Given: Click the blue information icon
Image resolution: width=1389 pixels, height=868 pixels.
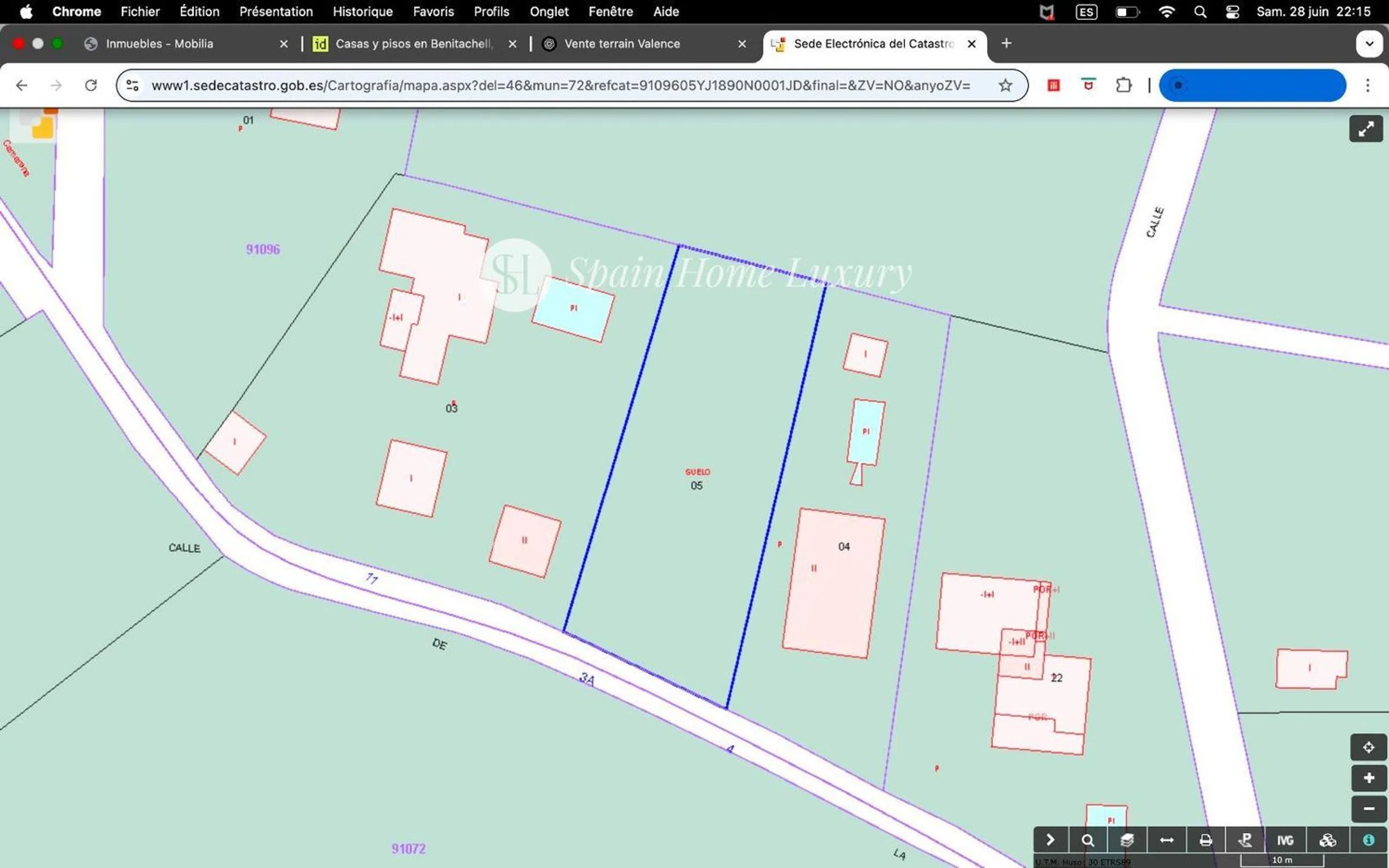Looking at the screenshot, I should 1368,840.
